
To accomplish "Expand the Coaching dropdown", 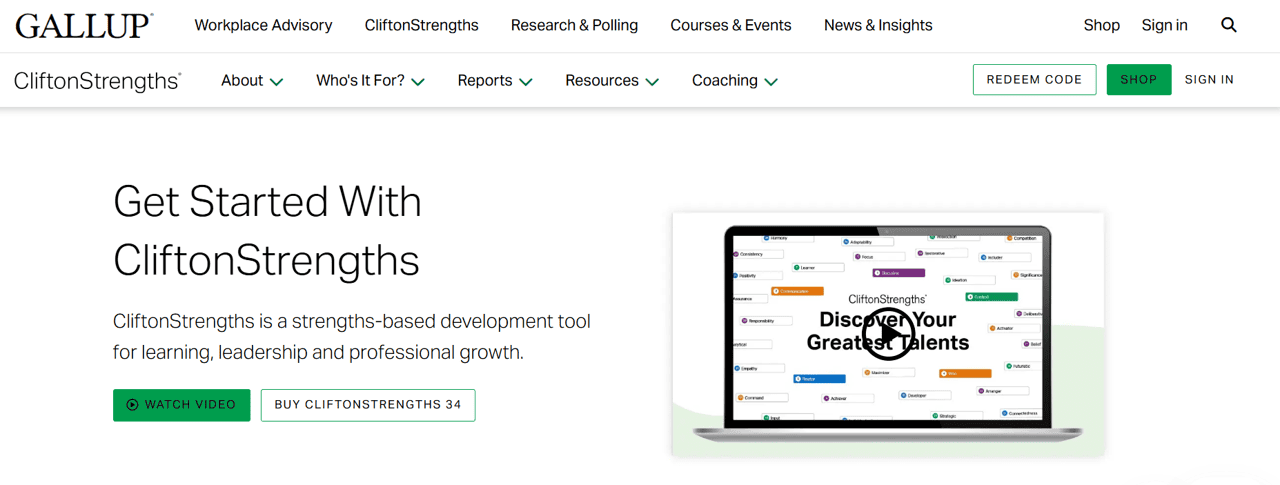I will [x=735, y=81].
